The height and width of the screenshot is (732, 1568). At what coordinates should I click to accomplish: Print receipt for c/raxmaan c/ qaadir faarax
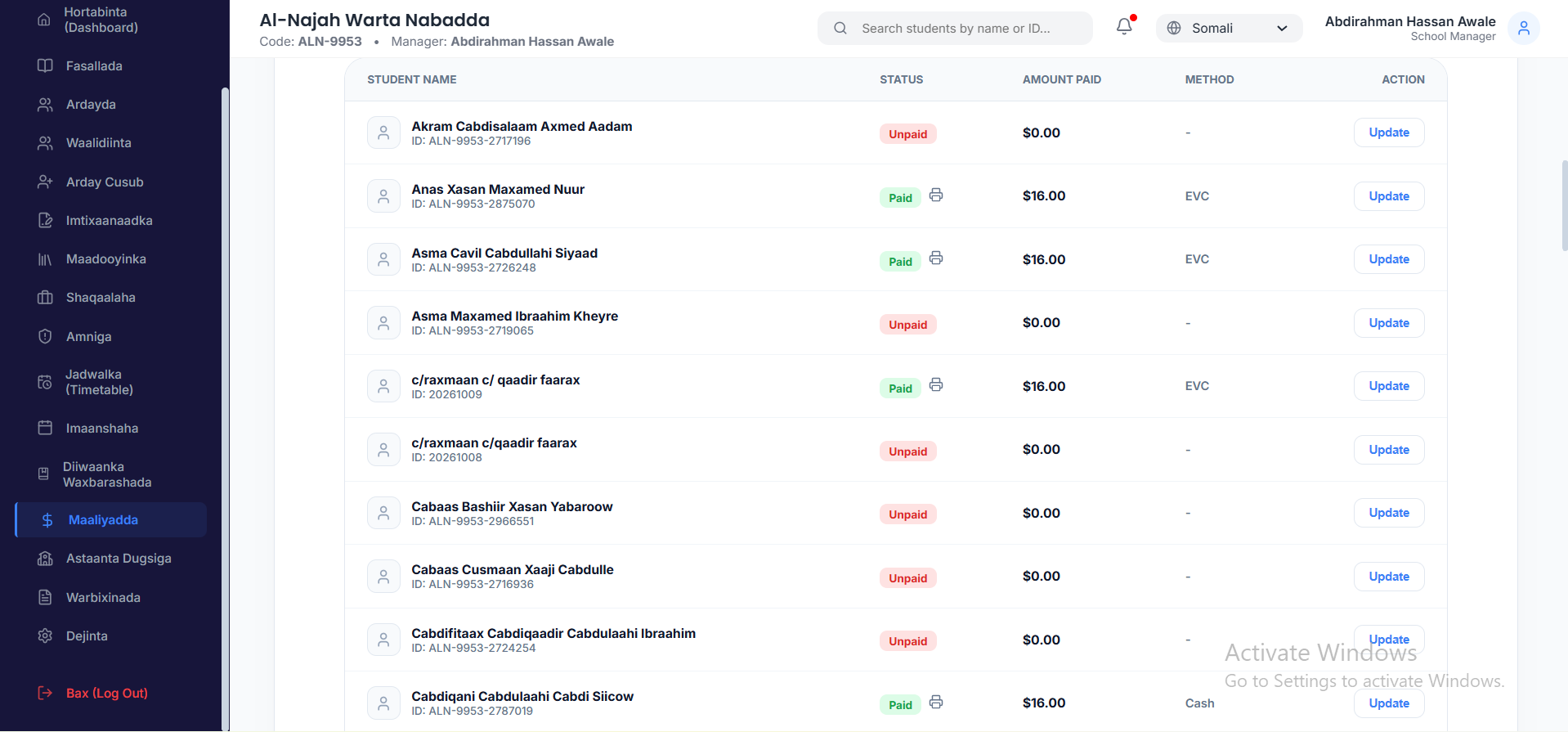click(936, 385)
